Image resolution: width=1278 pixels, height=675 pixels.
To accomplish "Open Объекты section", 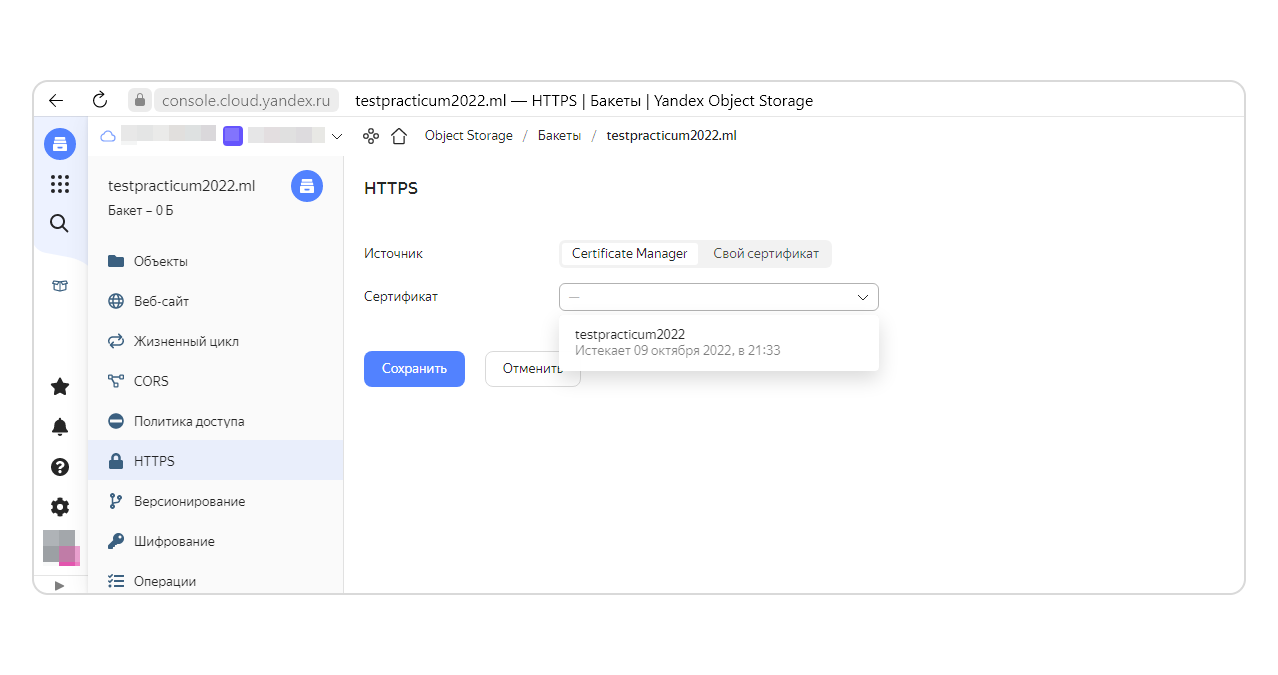I will (215, 261).
